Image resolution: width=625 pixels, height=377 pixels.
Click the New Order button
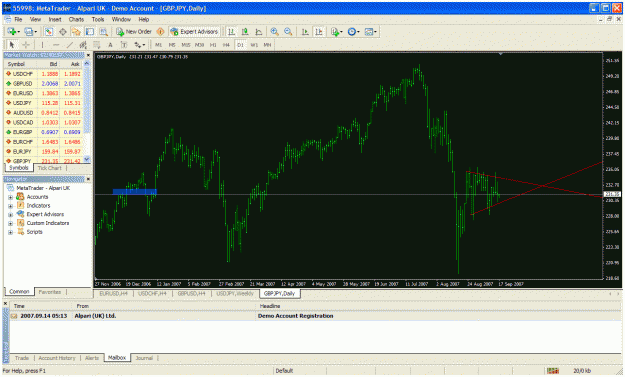[x=134, y=31]
